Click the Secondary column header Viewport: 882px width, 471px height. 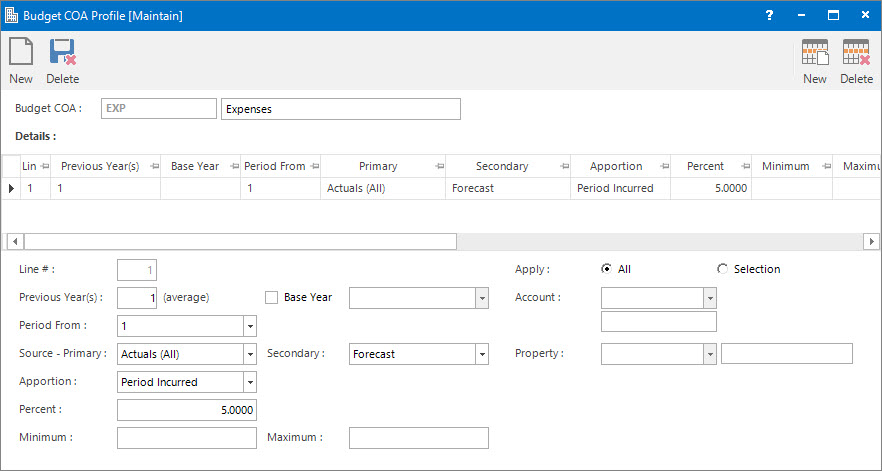[502, 167]
